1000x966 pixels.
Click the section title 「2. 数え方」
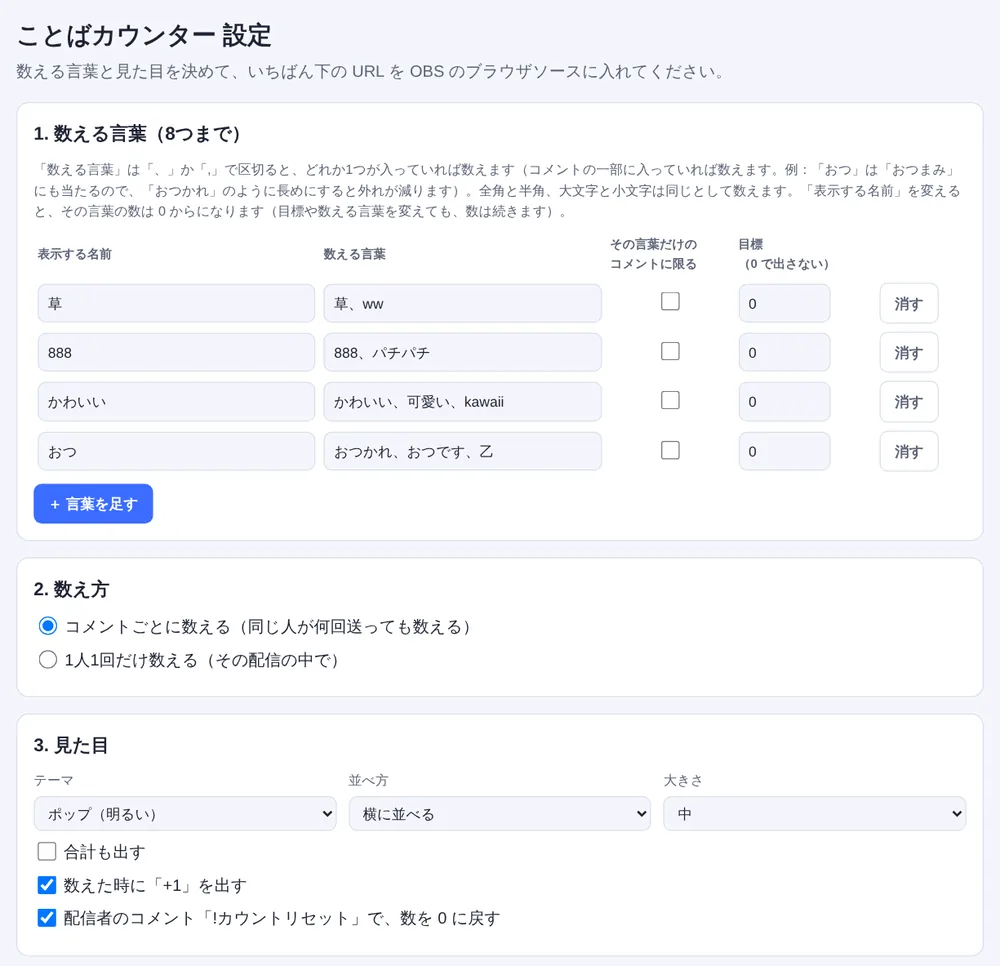71,589
